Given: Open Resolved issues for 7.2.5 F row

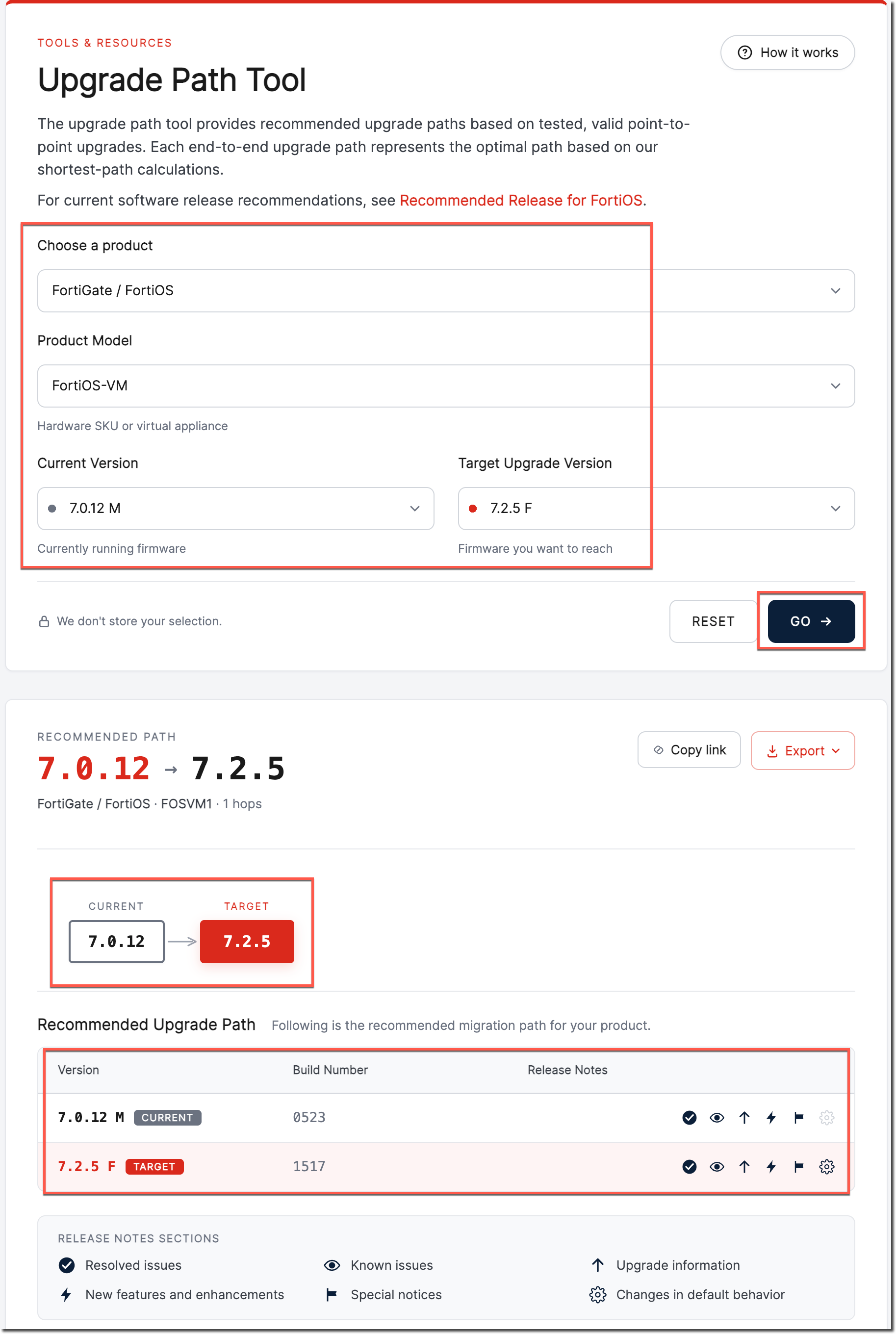Looking at the screenshot, I should [x=689, y=1167].
